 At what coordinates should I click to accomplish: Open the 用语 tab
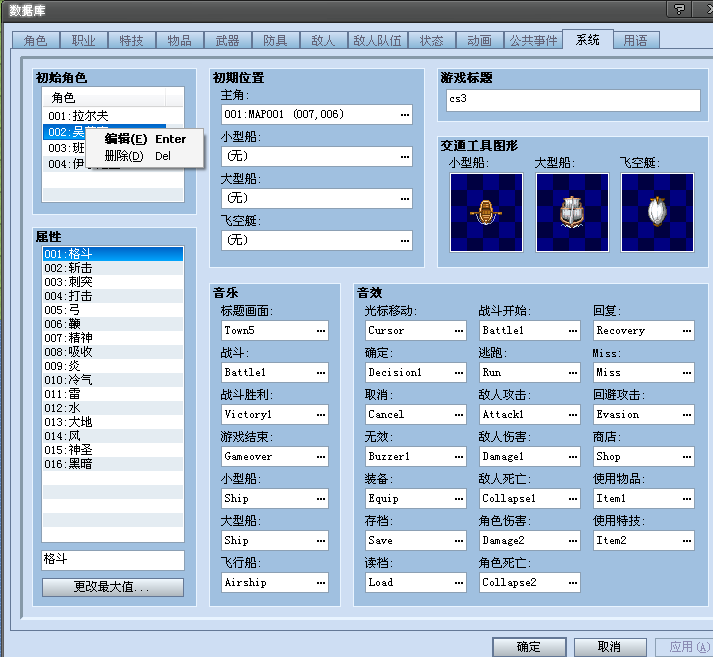pos(635,40)
